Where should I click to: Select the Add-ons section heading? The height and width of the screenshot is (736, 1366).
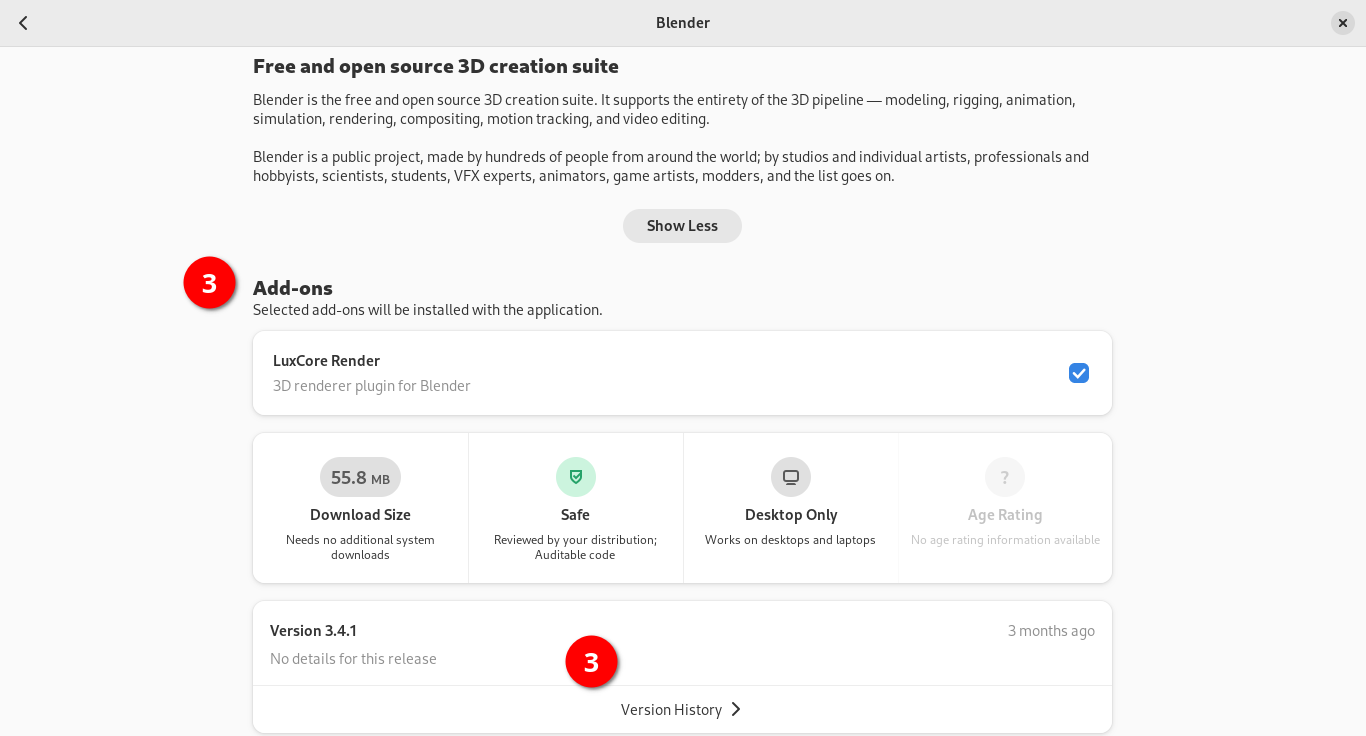(x=293, y=288)
